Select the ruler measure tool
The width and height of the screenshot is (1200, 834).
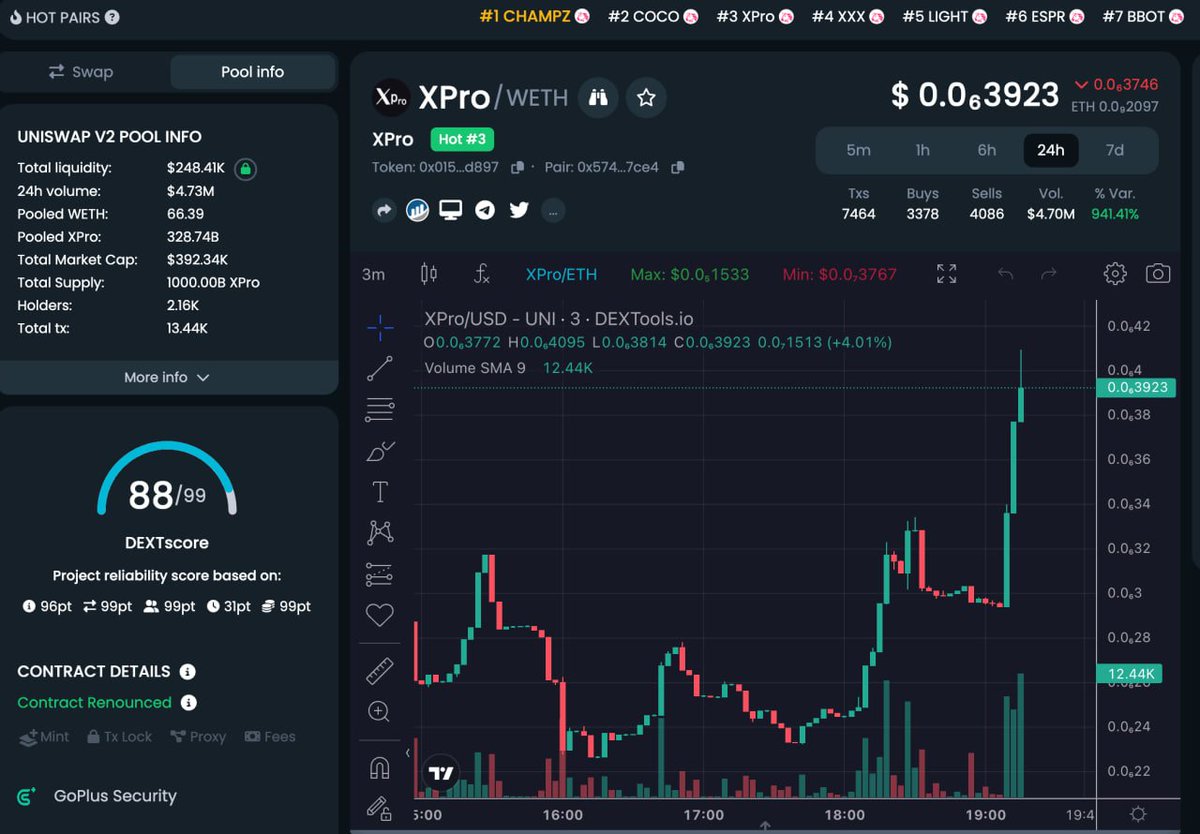pyautogui.click(x=380, y=671)
